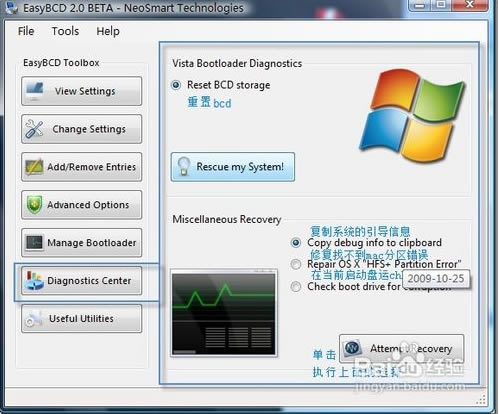Choose Repair OS X HFS+ Partition Error
The image size is (499, 414).
[x=296, y=264]
